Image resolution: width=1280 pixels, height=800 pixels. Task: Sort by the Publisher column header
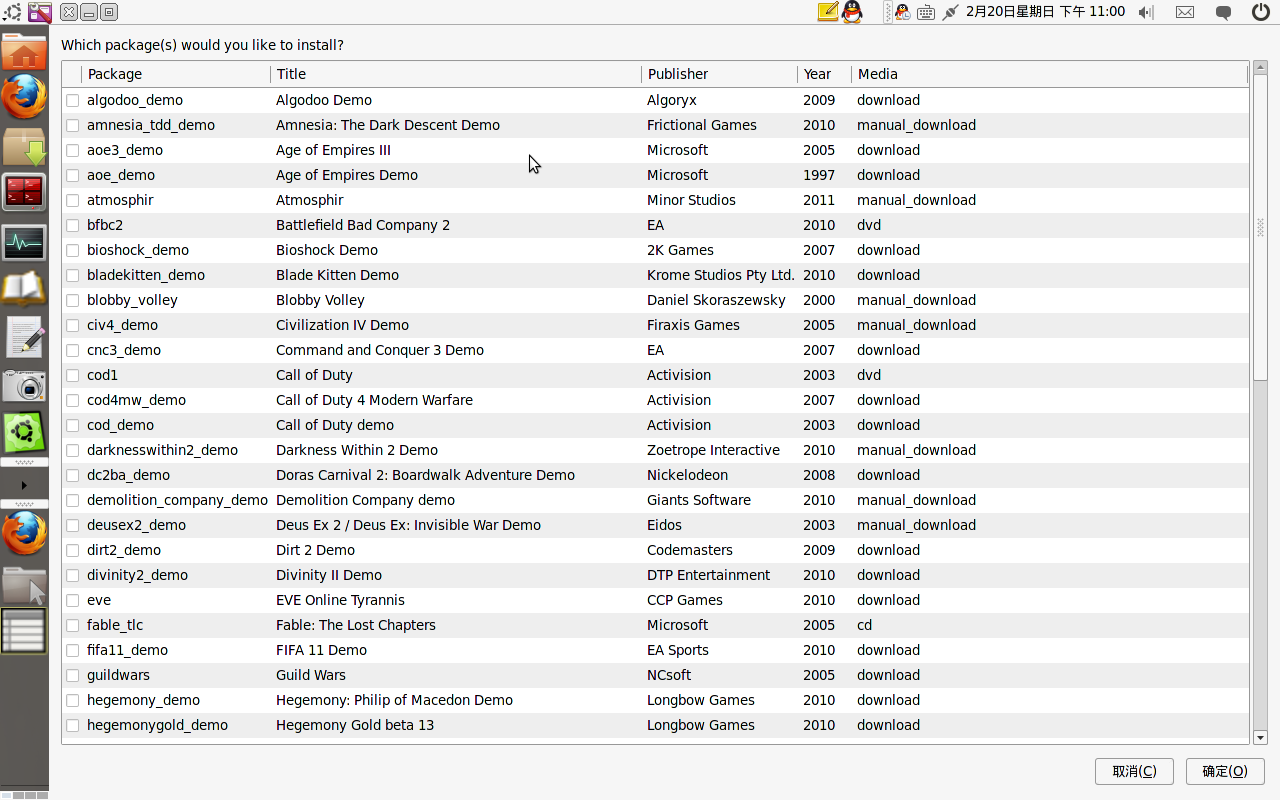point(720,74)
